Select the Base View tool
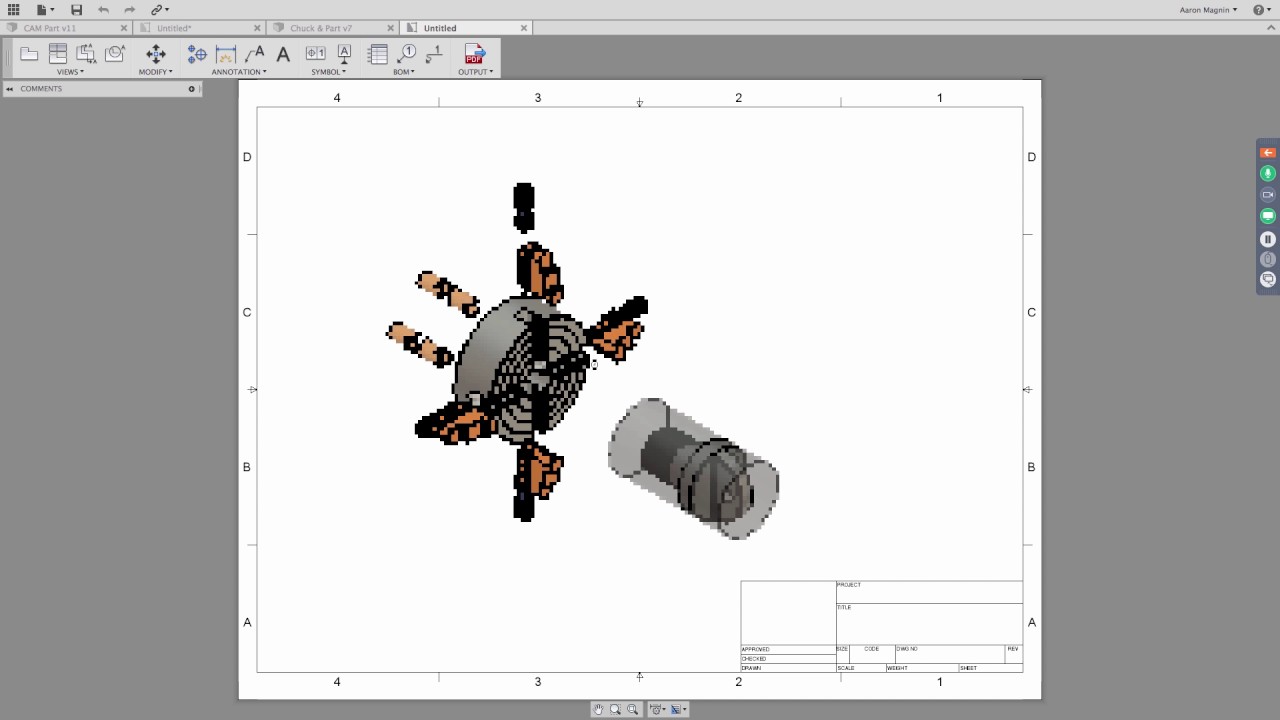The width and height of the screenshot is (1280, 720). pyautogui.click(x=29, y=54)
